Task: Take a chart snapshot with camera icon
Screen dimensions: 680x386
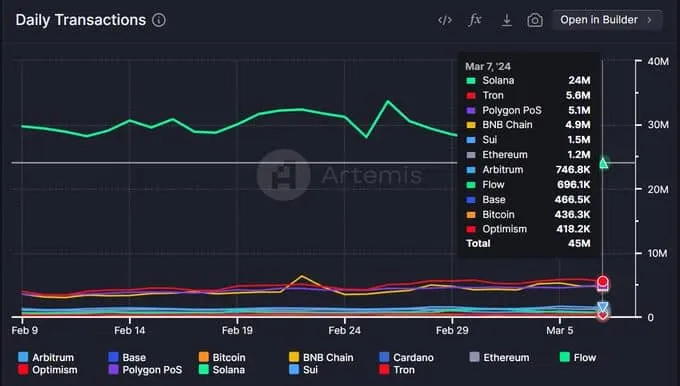Action: click(x=535, y=20)
